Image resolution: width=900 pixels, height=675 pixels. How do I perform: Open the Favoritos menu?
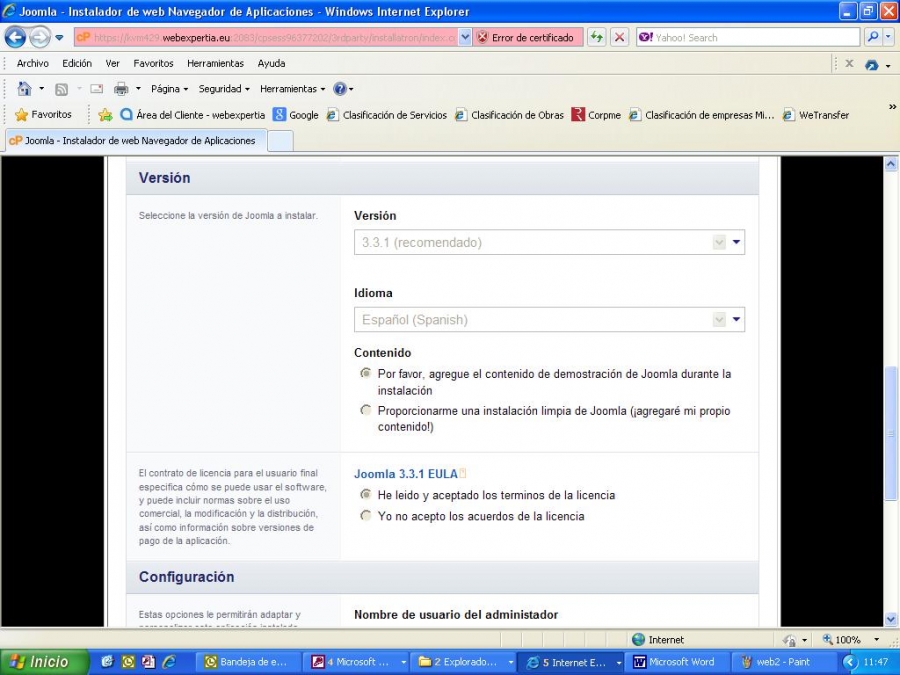point(153,64)
